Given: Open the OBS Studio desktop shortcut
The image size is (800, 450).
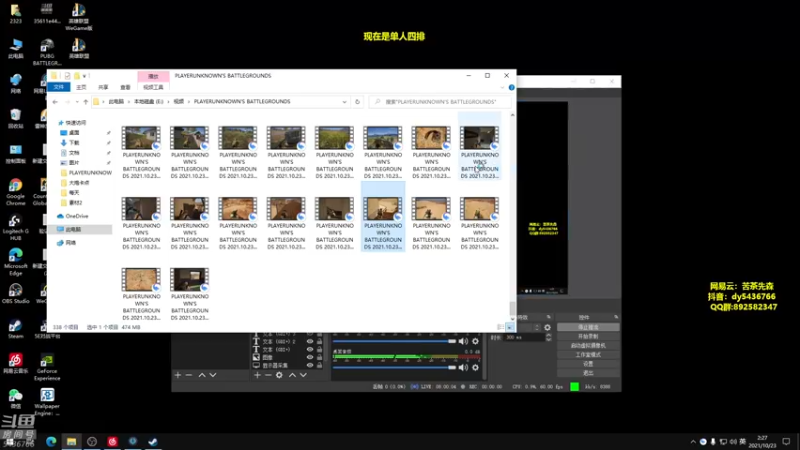Looking at the screenshot, I should [x=15, y=294].
